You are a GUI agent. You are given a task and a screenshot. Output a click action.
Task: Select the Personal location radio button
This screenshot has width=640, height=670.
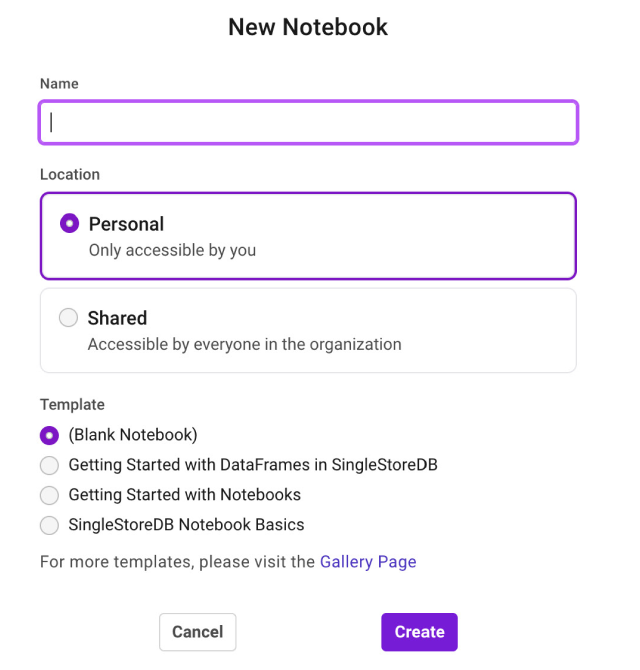tap(69, 224)
